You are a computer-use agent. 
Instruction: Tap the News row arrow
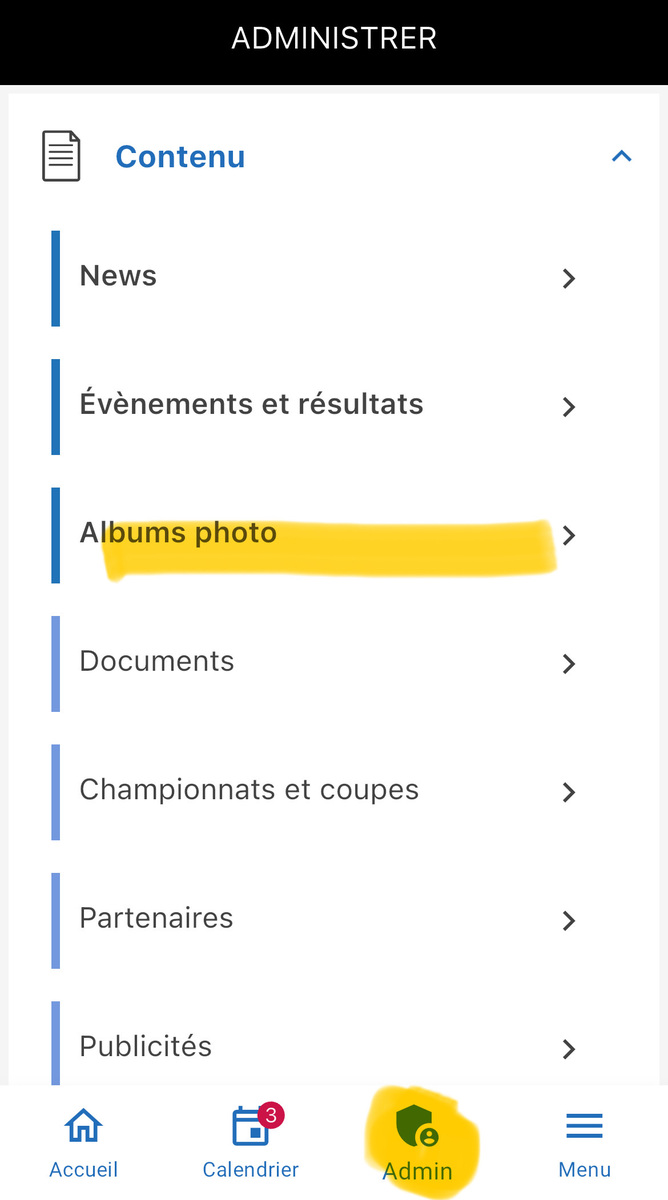click(569, 278)
